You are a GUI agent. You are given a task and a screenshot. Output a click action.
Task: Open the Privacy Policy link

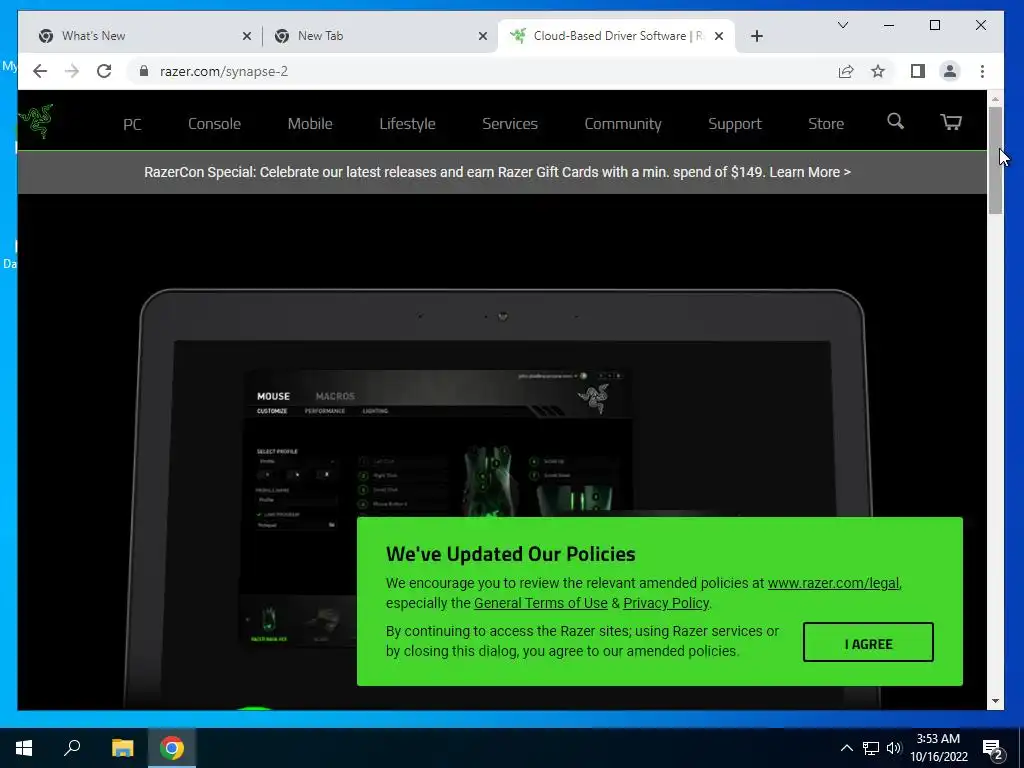(x=665, y=603)
